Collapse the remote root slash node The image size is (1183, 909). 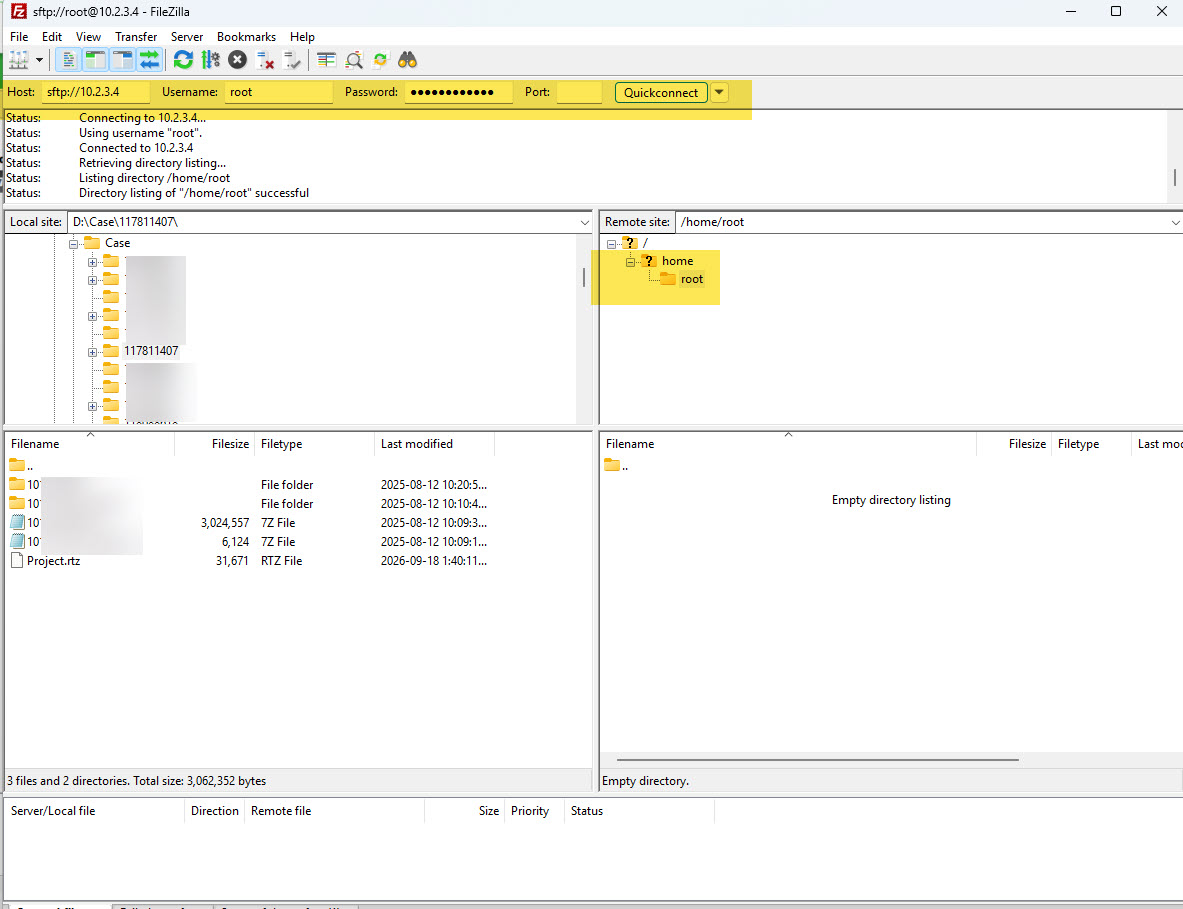click(x=611, y=244)
